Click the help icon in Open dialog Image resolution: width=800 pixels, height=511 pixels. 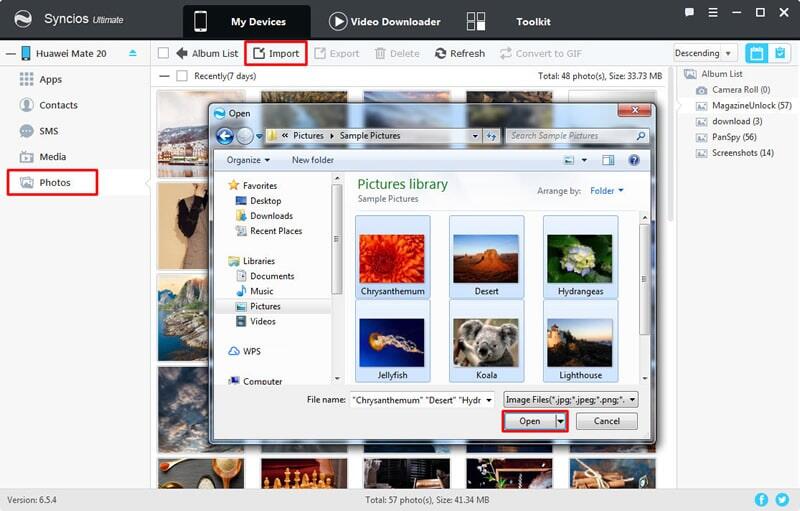tap(633, 160)
